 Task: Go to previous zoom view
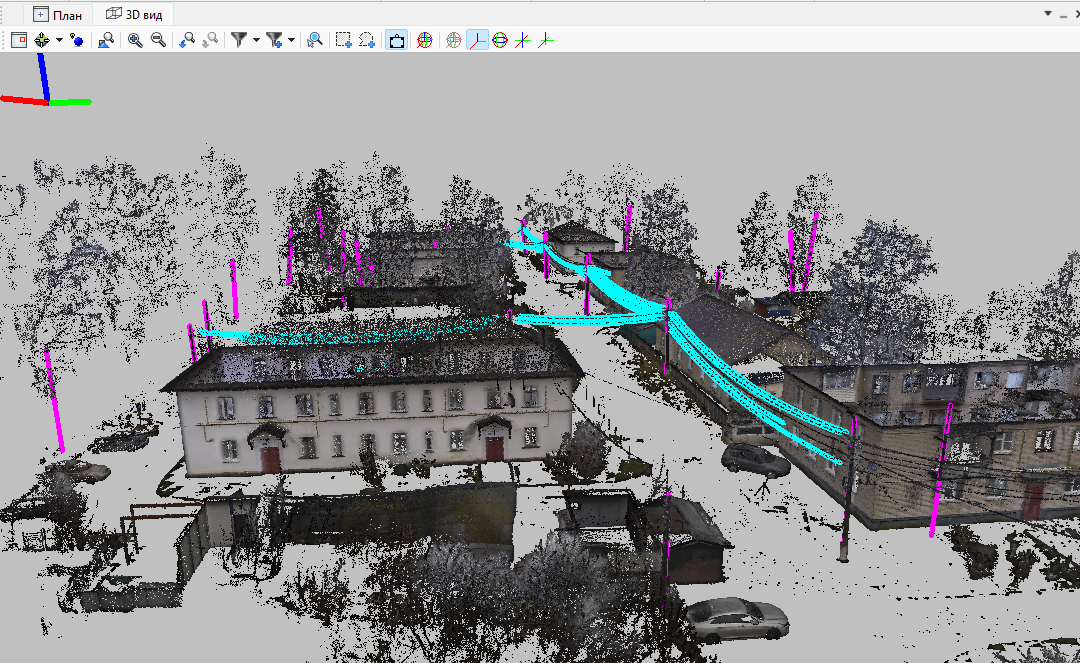[x=187, y=40]
